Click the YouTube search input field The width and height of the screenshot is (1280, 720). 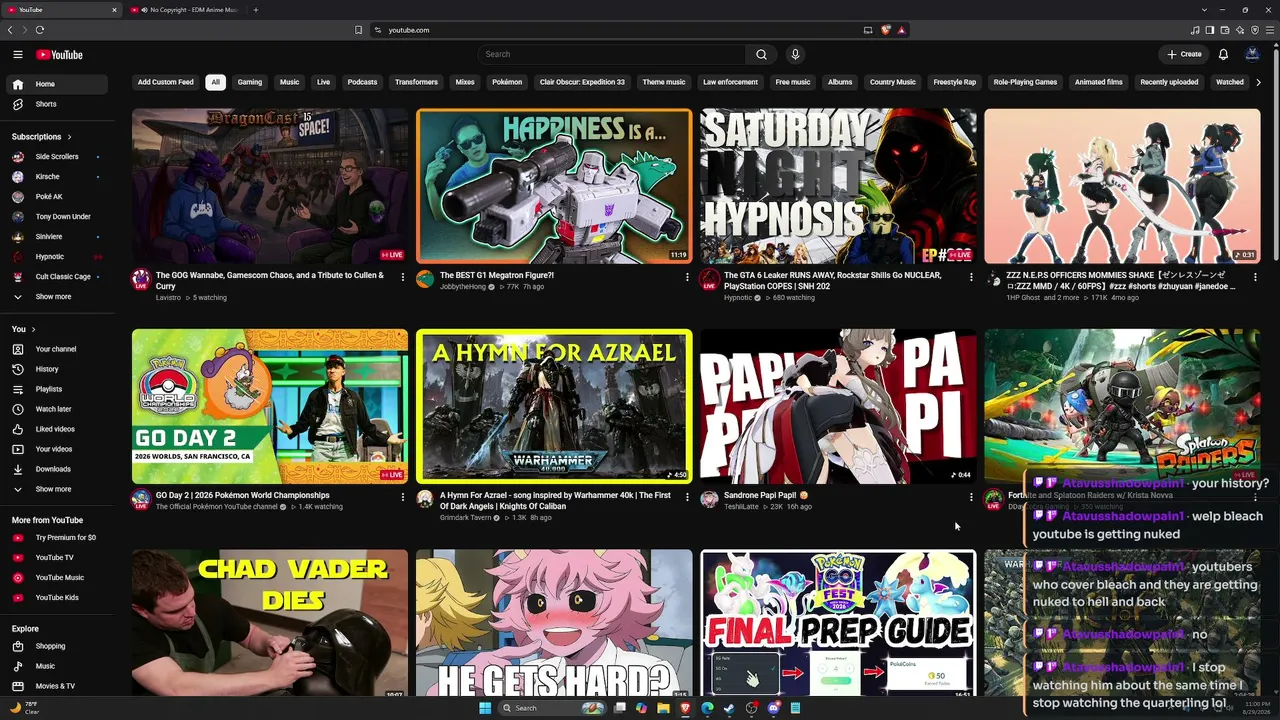coord(612,54)
